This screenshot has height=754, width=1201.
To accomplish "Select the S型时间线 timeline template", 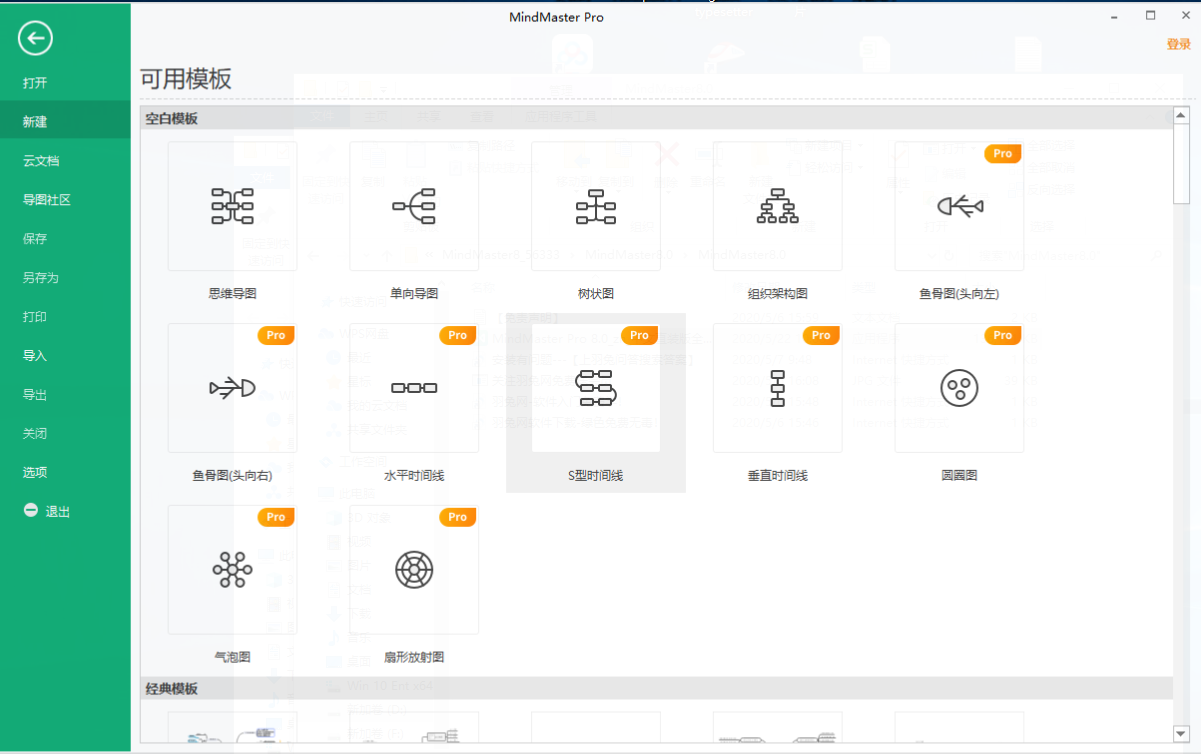I will click(x=596, y=388).
